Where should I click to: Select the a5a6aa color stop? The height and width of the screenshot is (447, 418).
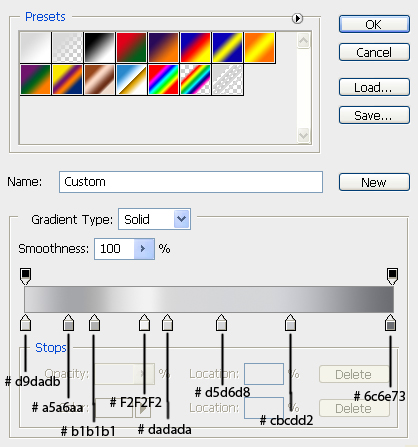(68, 322)
